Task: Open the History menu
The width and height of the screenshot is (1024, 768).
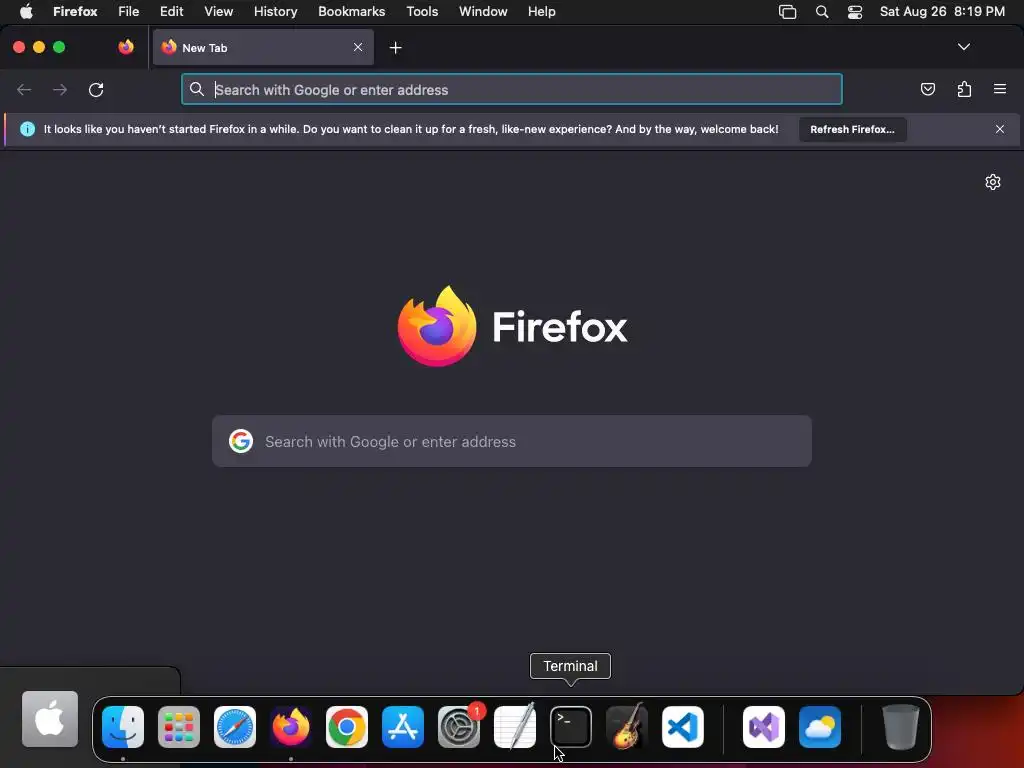Action: (276, 11)
